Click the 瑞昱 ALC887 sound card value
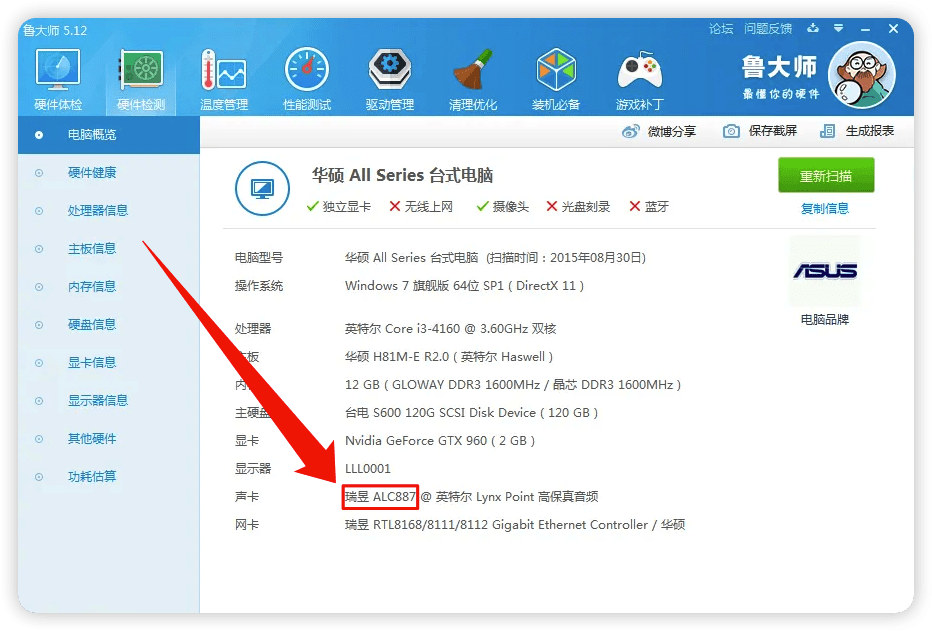 [380, 497]
